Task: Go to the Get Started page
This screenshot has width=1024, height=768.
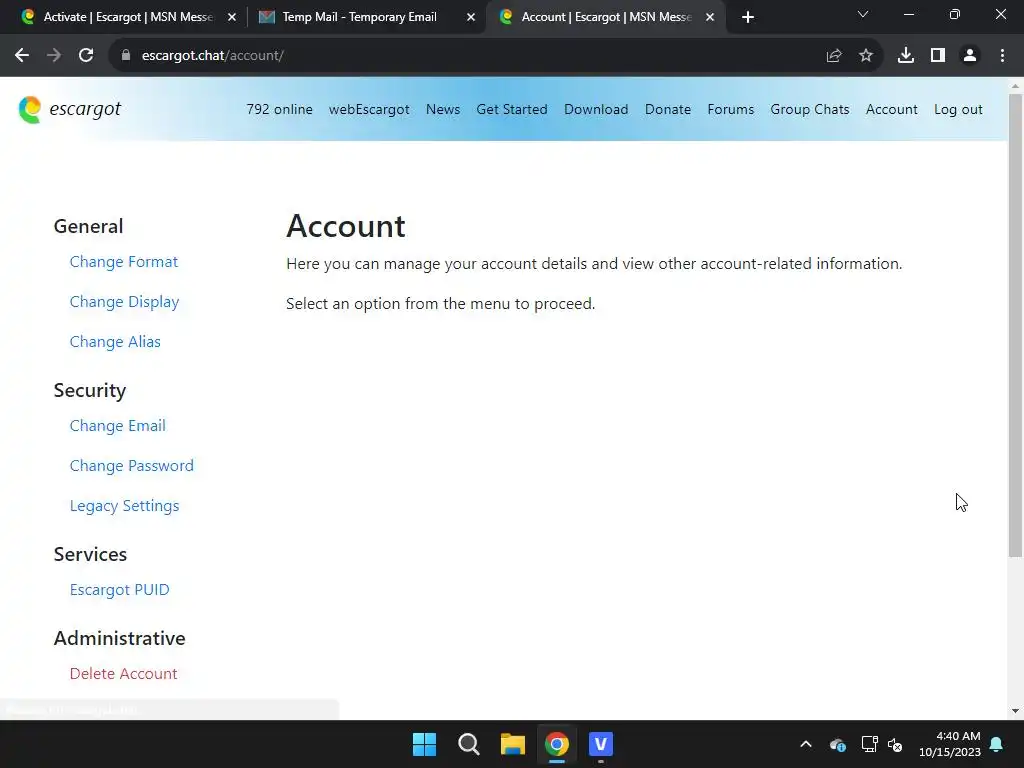Action: [x=512, y=110]
